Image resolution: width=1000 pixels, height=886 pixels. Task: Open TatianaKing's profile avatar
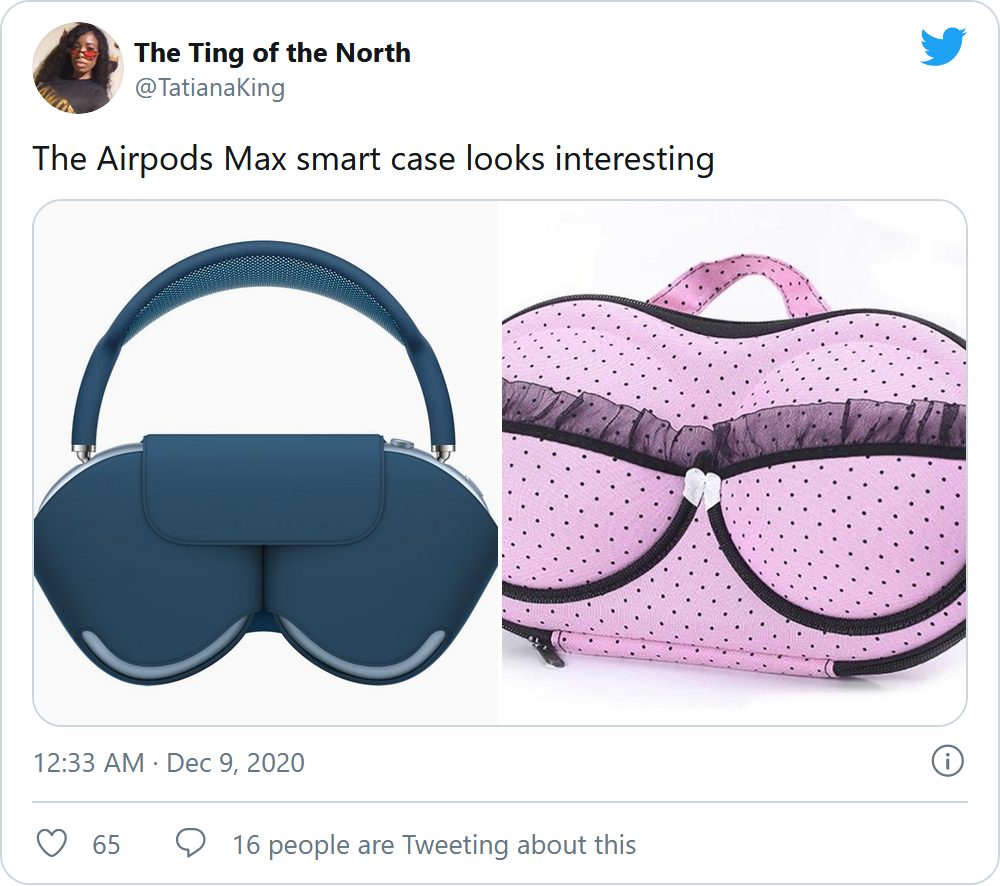click(x=78, y=68)
